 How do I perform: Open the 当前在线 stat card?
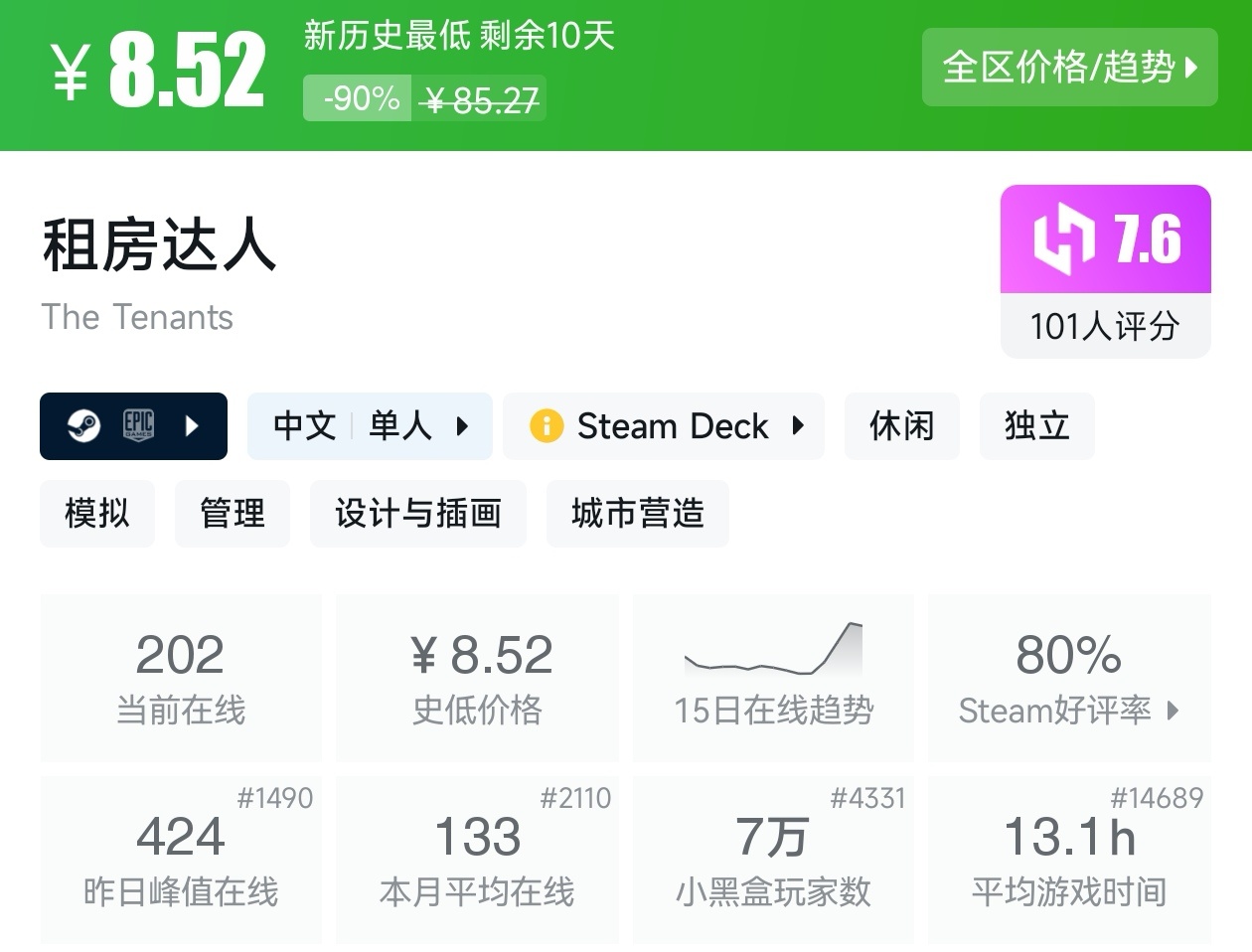pyautogui.click(x=181, y=678)
